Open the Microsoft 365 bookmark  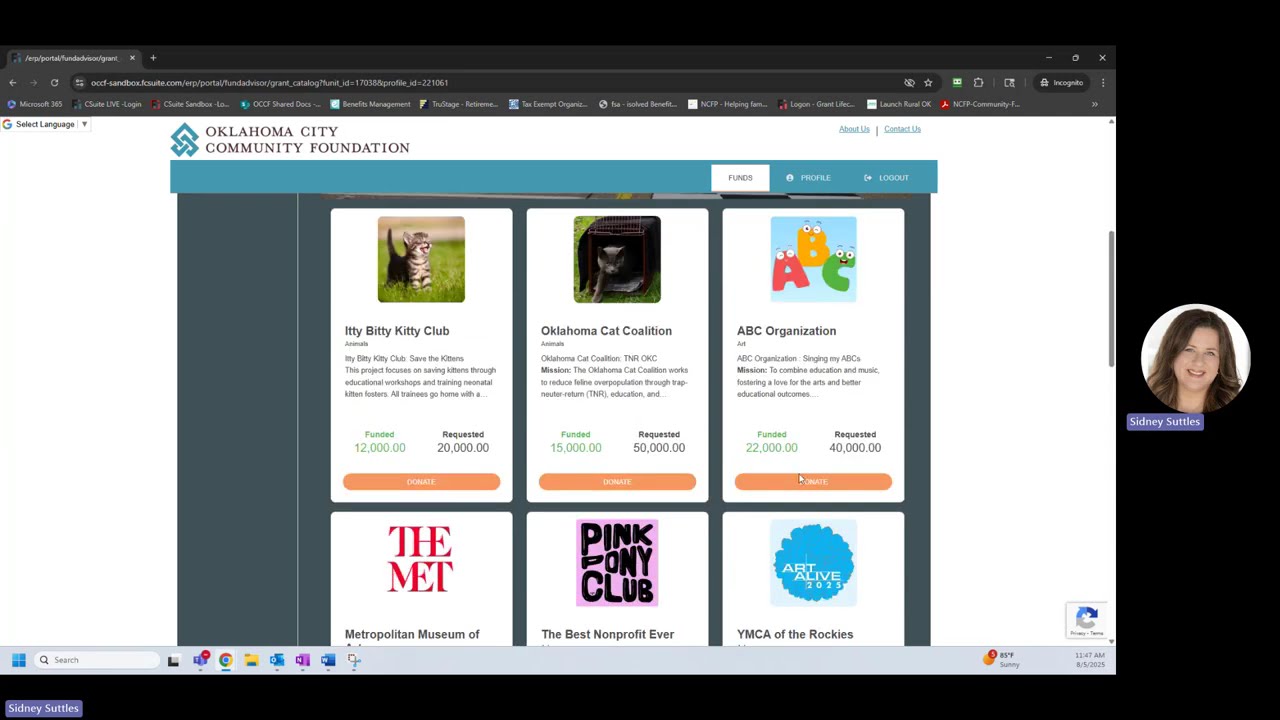[35, 104]
